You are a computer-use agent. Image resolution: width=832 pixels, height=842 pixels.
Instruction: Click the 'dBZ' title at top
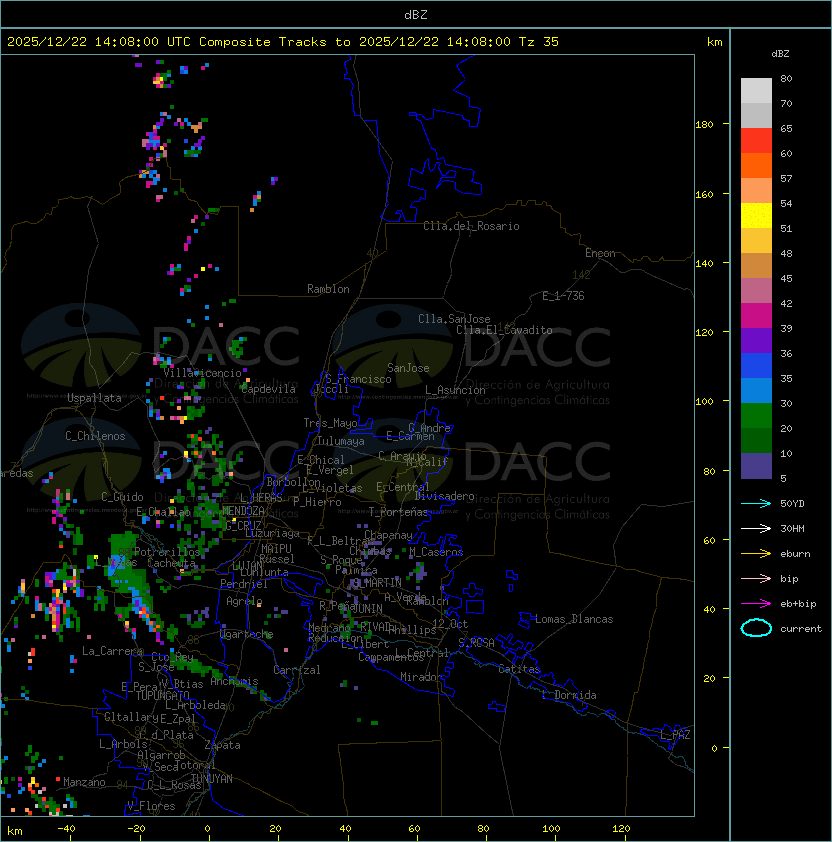416,15
